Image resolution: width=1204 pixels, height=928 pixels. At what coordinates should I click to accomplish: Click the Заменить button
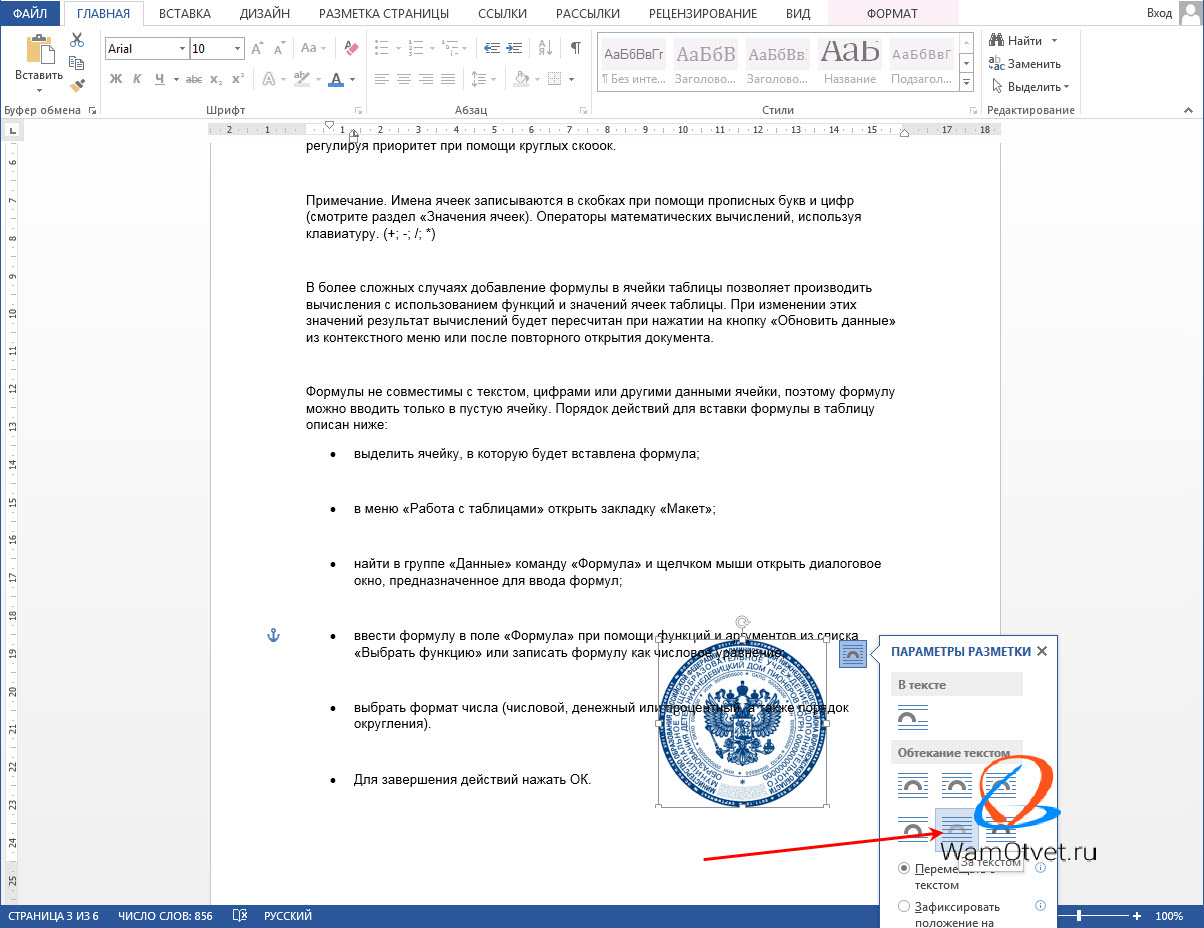coord(1024,64)
